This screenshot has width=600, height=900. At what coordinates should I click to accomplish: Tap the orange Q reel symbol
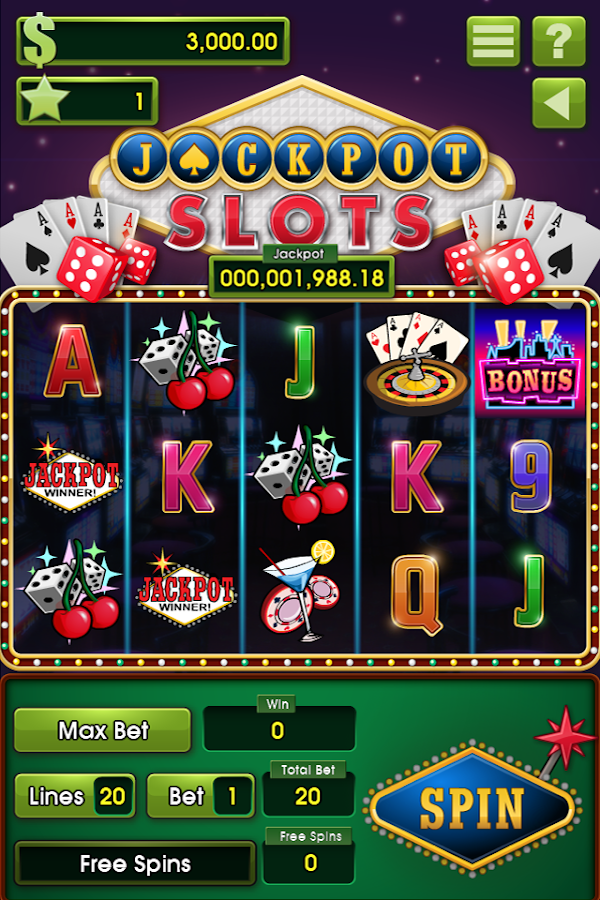click(x=416, y=594)
